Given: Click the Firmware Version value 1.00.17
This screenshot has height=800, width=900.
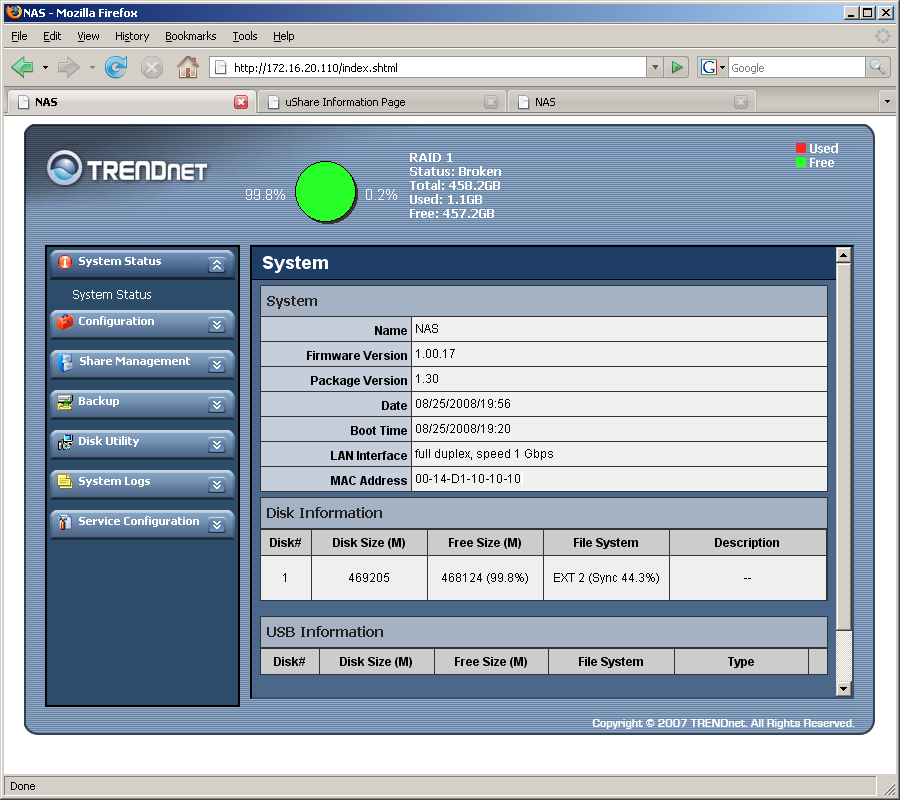Looking at the screenshot, I should pyautogui.click(x=435, y=354).
